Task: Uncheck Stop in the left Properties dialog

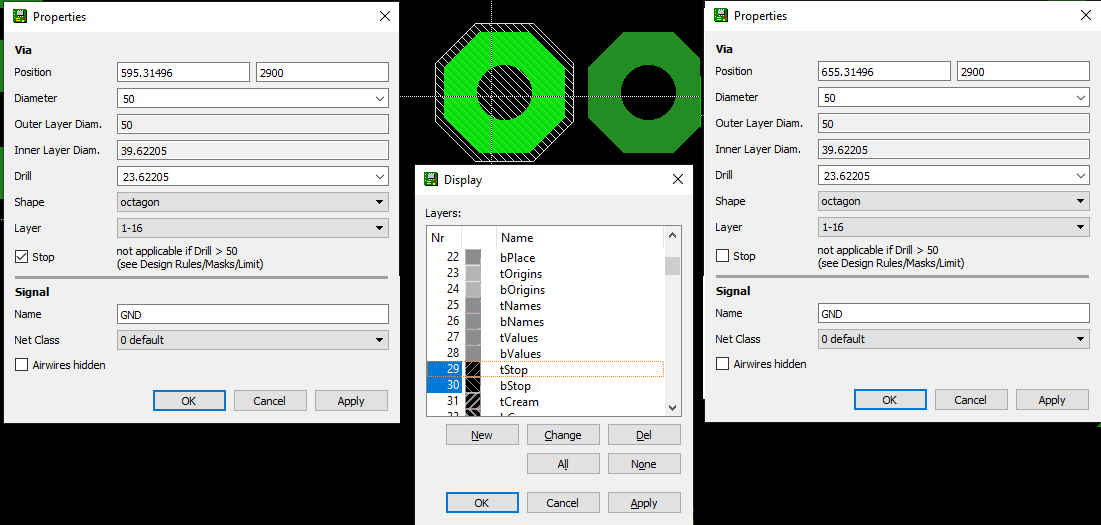Action: 22,257
